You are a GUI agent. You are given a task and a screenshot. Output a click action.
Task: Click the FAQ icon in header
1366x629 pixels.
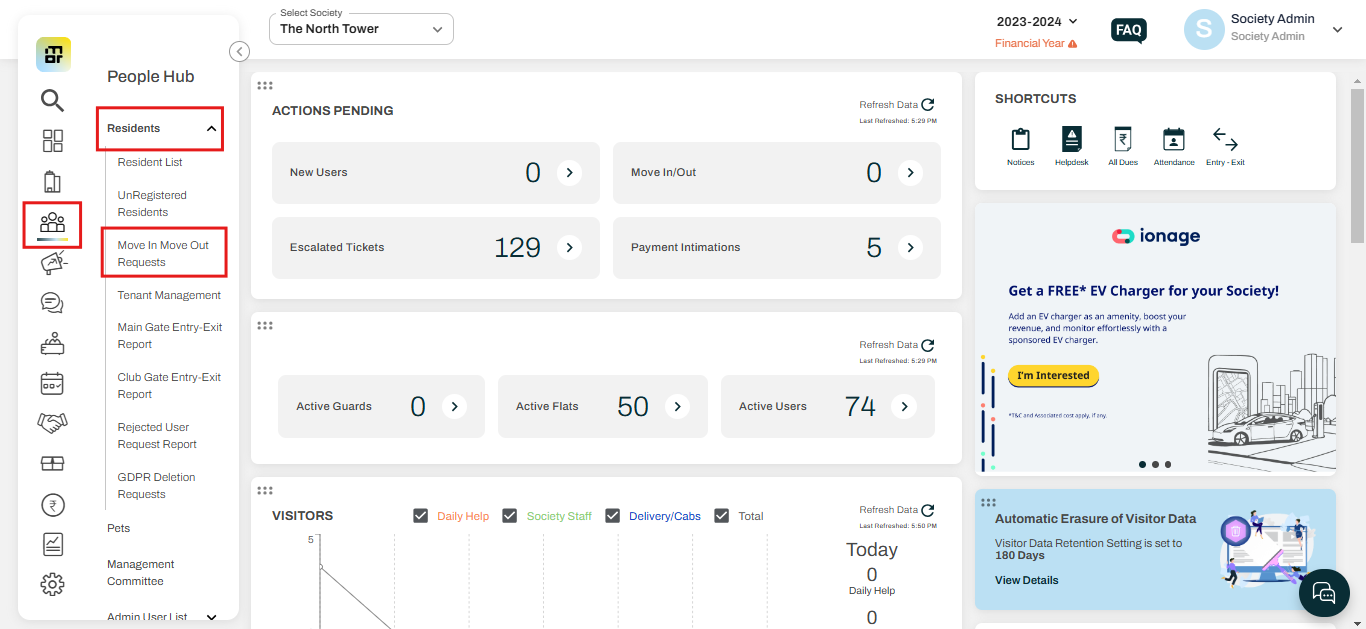tap(1129, 30)
